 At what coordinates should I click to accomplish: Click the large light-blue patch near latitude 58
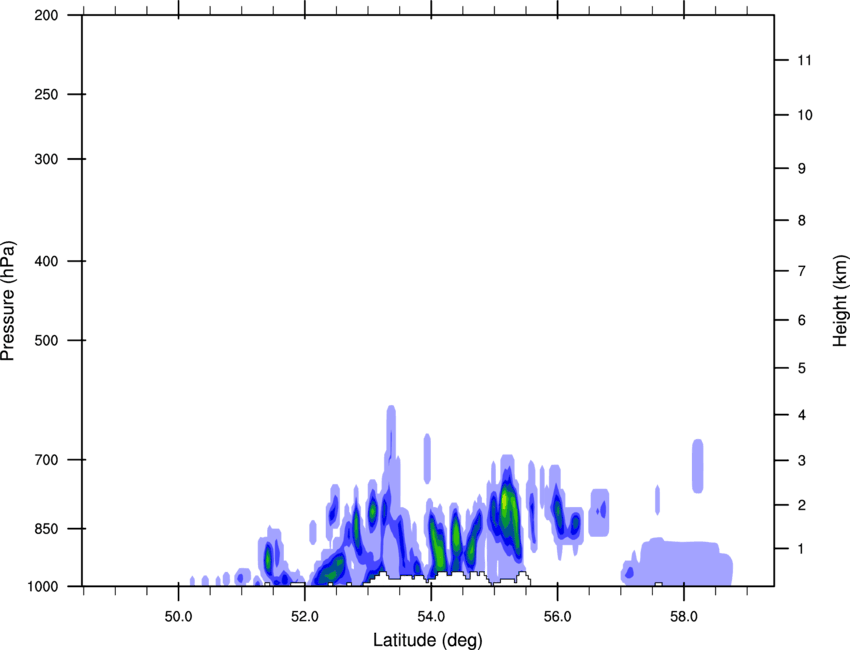[678, 563]
